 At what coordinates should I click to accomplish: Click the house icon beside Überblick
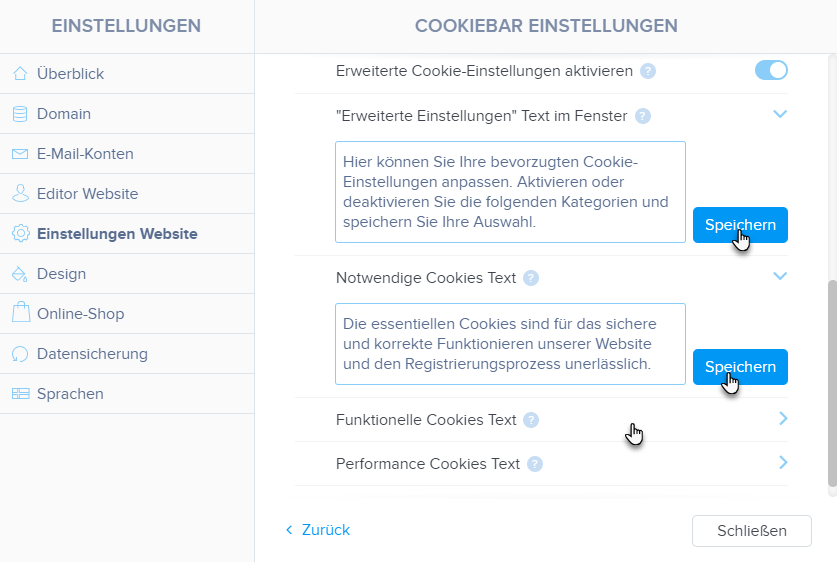click(20, 74)
